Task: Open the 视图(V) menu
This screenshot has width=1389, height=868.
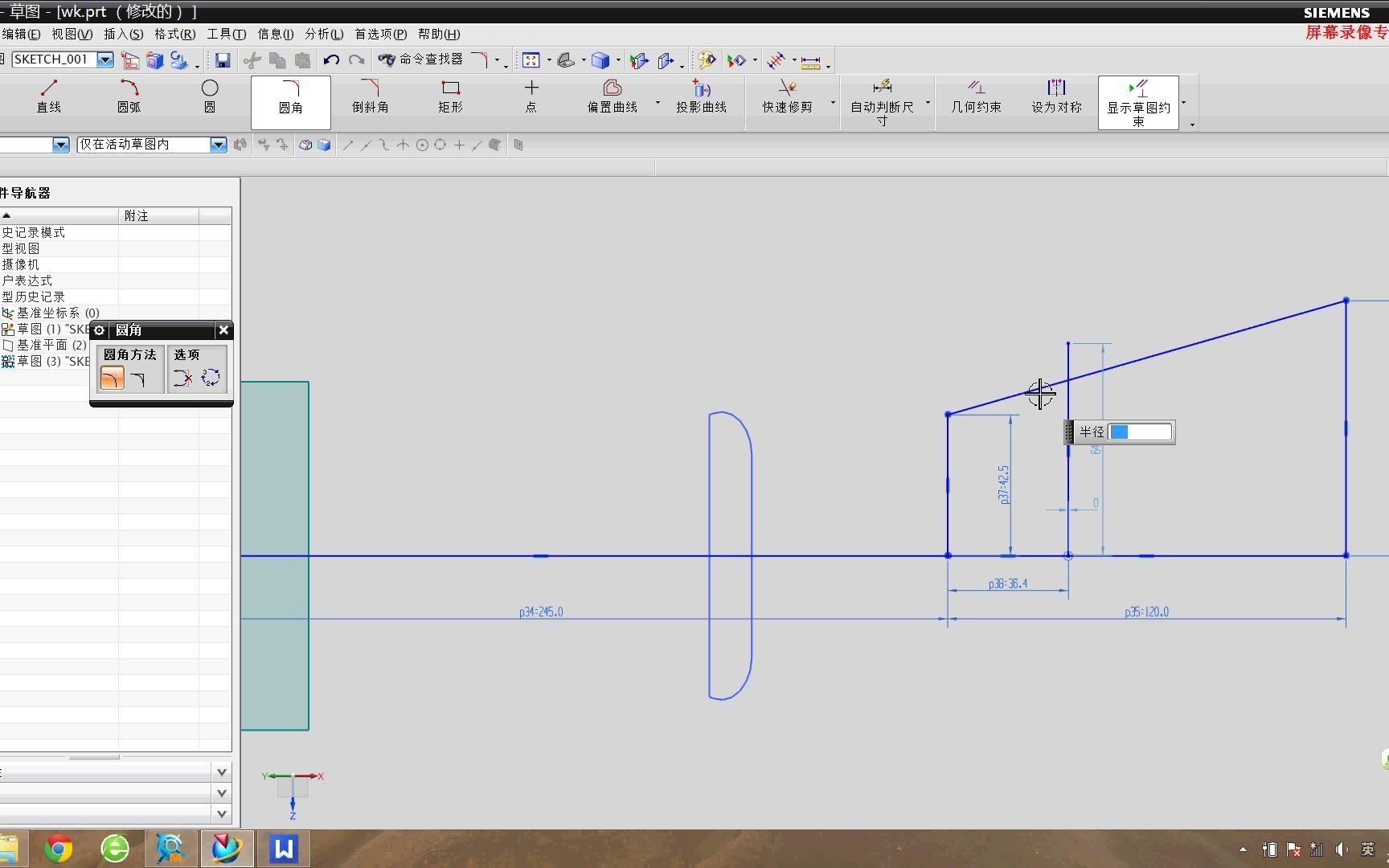Action: (x=72, y=34)
